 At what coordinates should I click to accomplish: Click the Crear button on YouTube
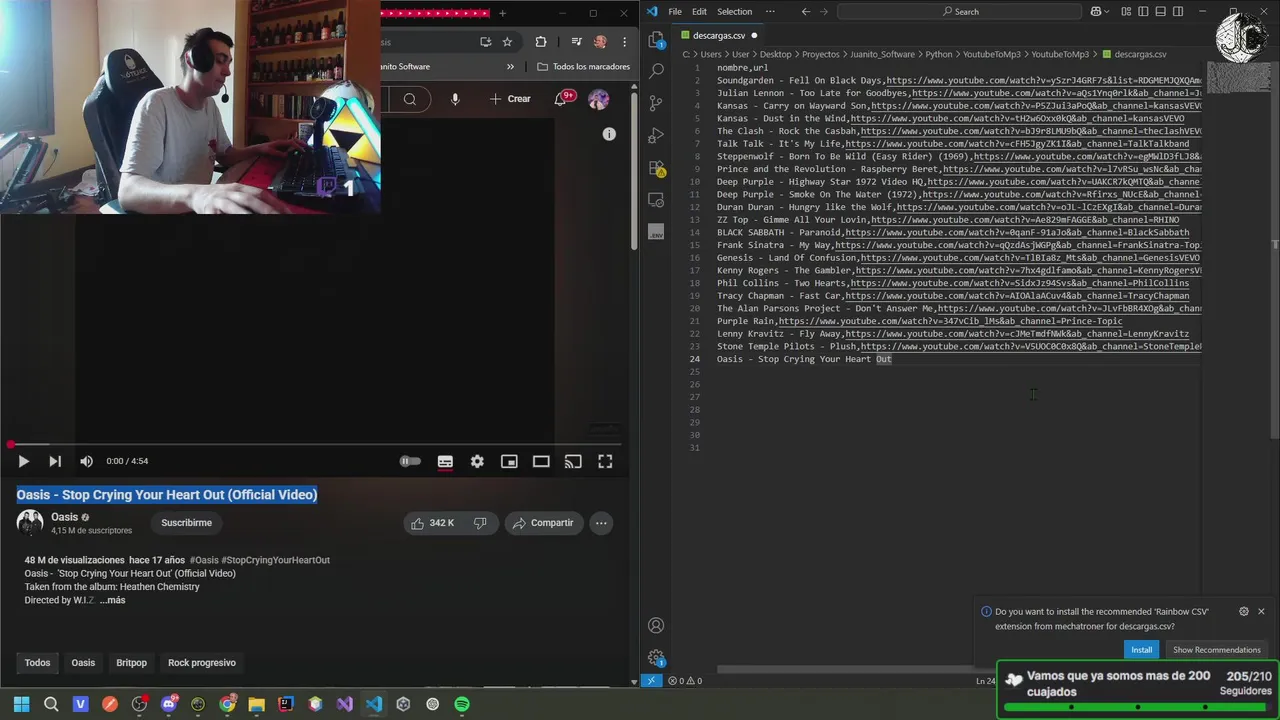(x=510, y=99)
